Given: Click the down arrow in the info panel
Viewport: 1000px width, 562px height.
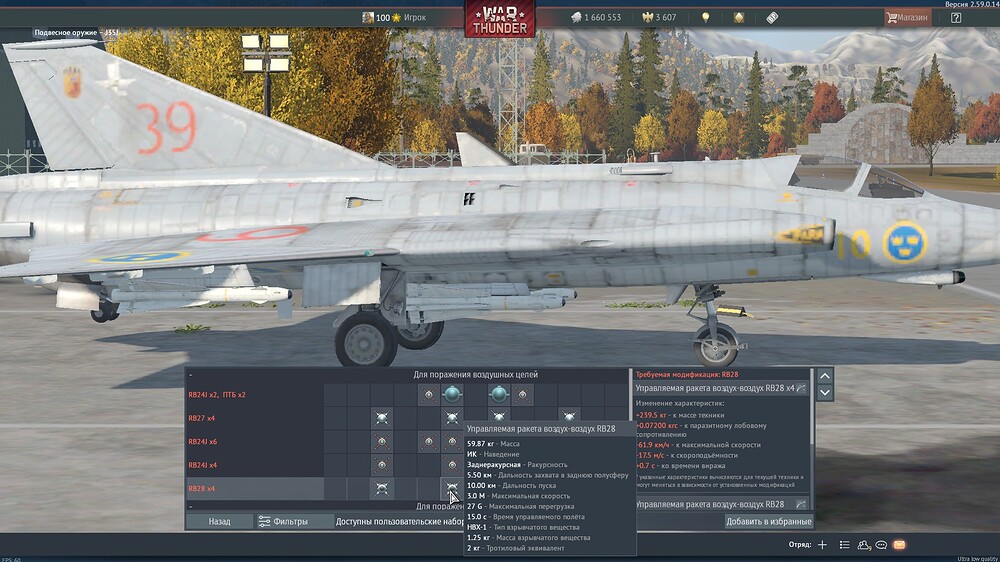Looking at the screenshot, I should click(x=825, y=392).
